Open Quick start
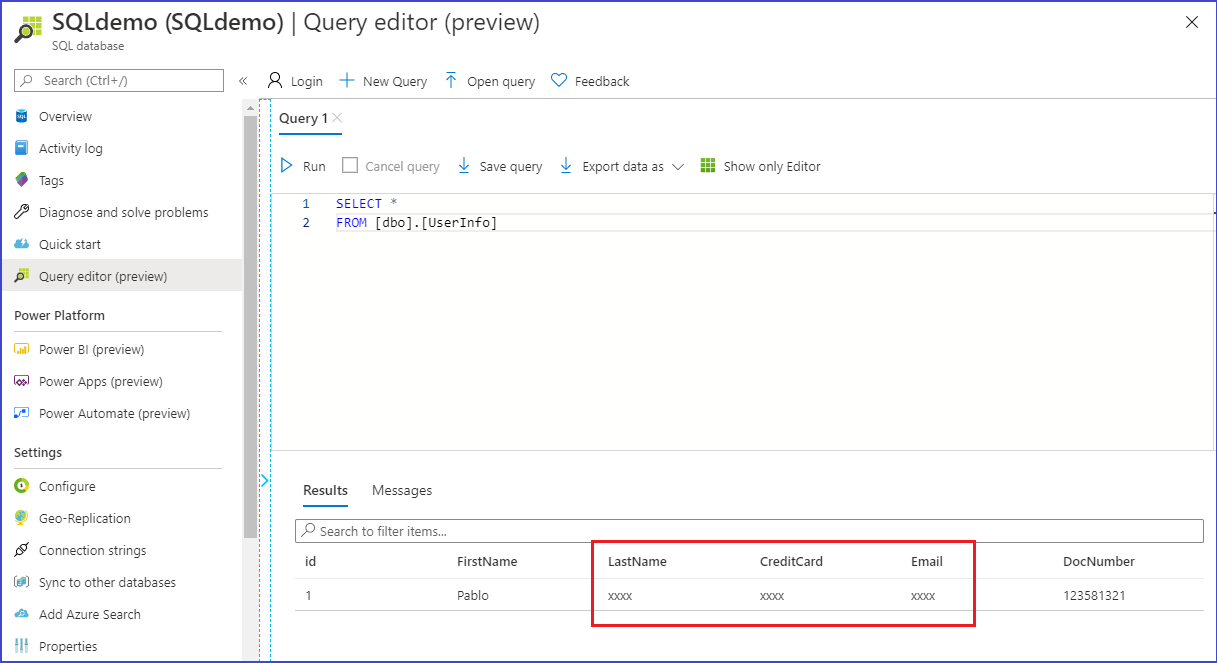This screenshot has height=663, width=1217. click(72, 244)
